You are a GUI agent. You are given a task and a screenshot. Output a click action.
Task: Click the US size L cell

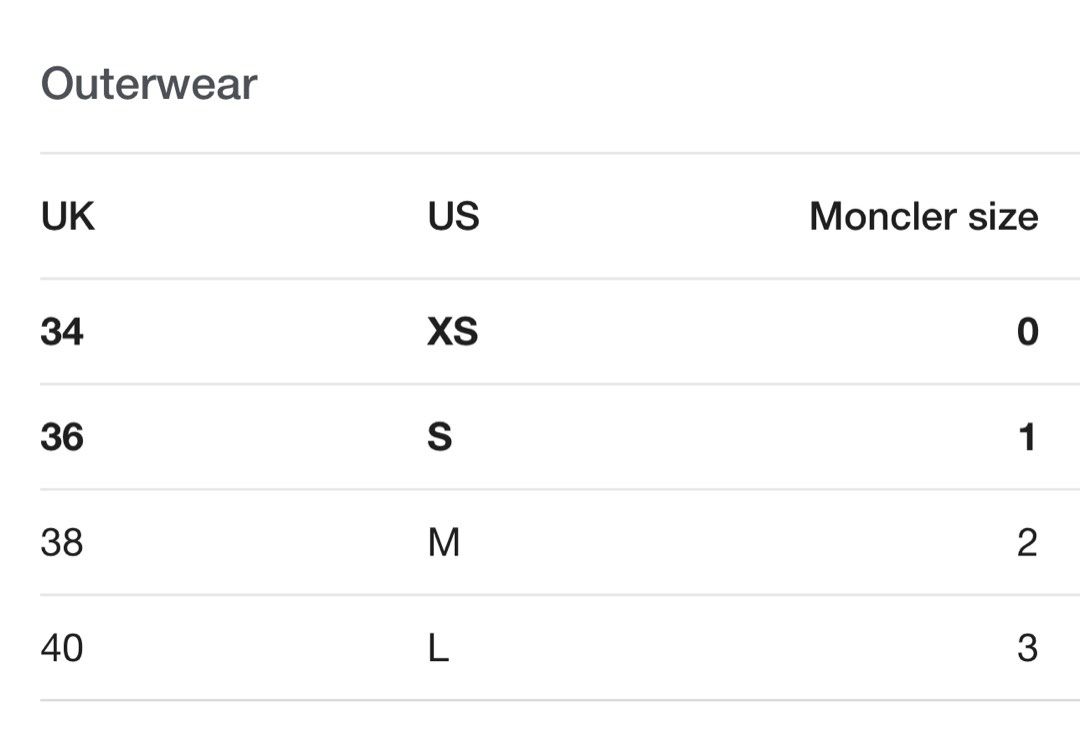pyautogui.click(x=438, y=648)
